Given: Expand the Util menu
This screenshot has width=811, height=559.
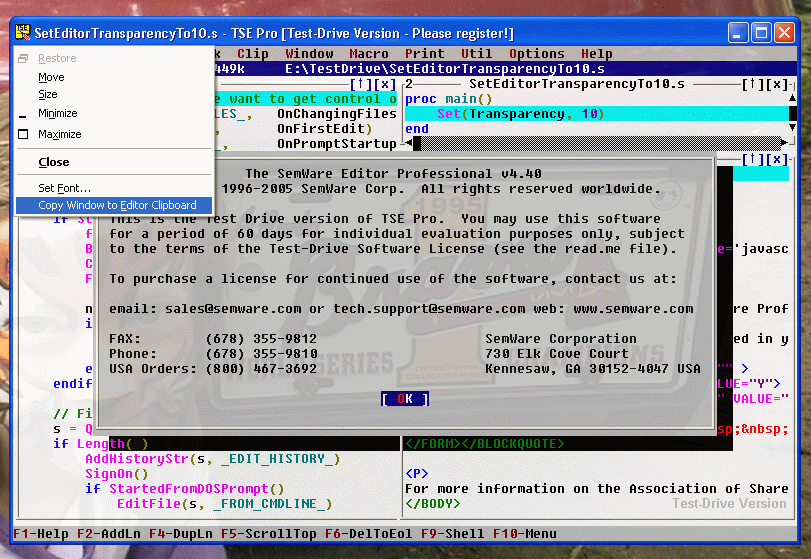Looking at the screenshot, I should (x=476, y=54).
